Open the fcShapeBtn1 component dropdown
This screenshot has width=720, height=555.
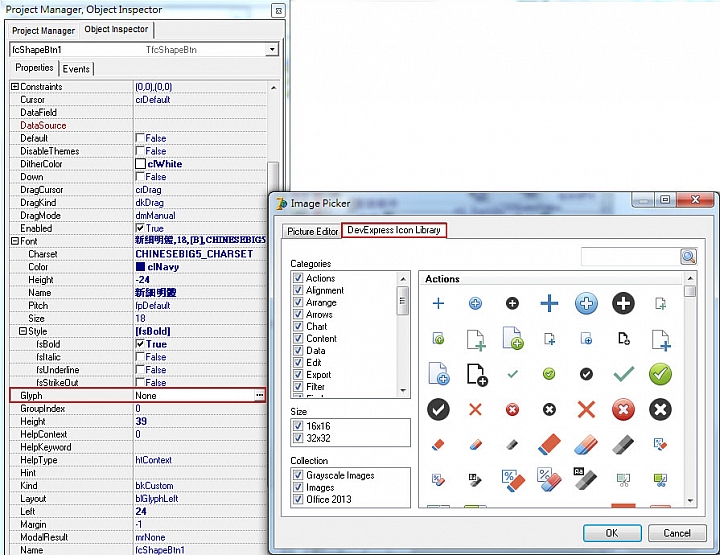click(x=272, y=49)
